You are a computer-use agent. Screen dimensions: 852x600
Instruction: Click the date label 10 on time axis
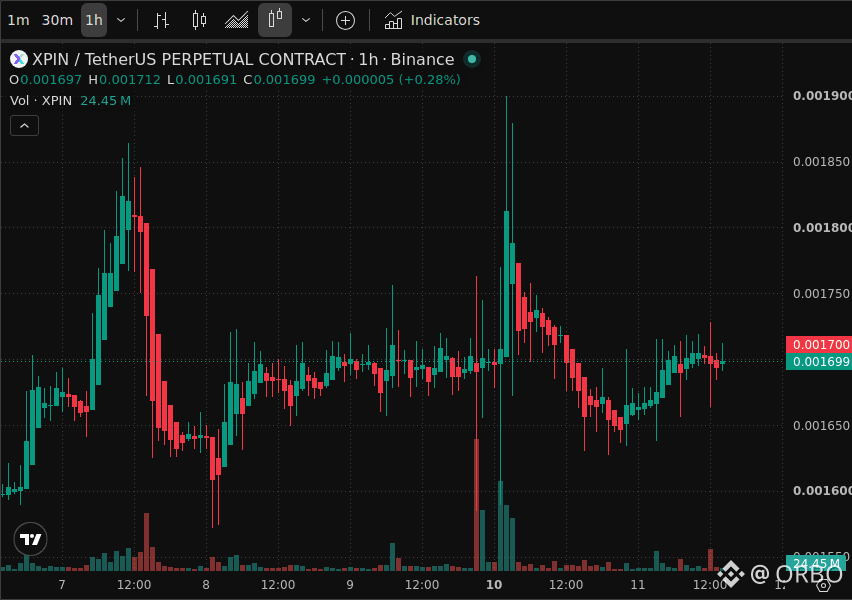point(494,585)
